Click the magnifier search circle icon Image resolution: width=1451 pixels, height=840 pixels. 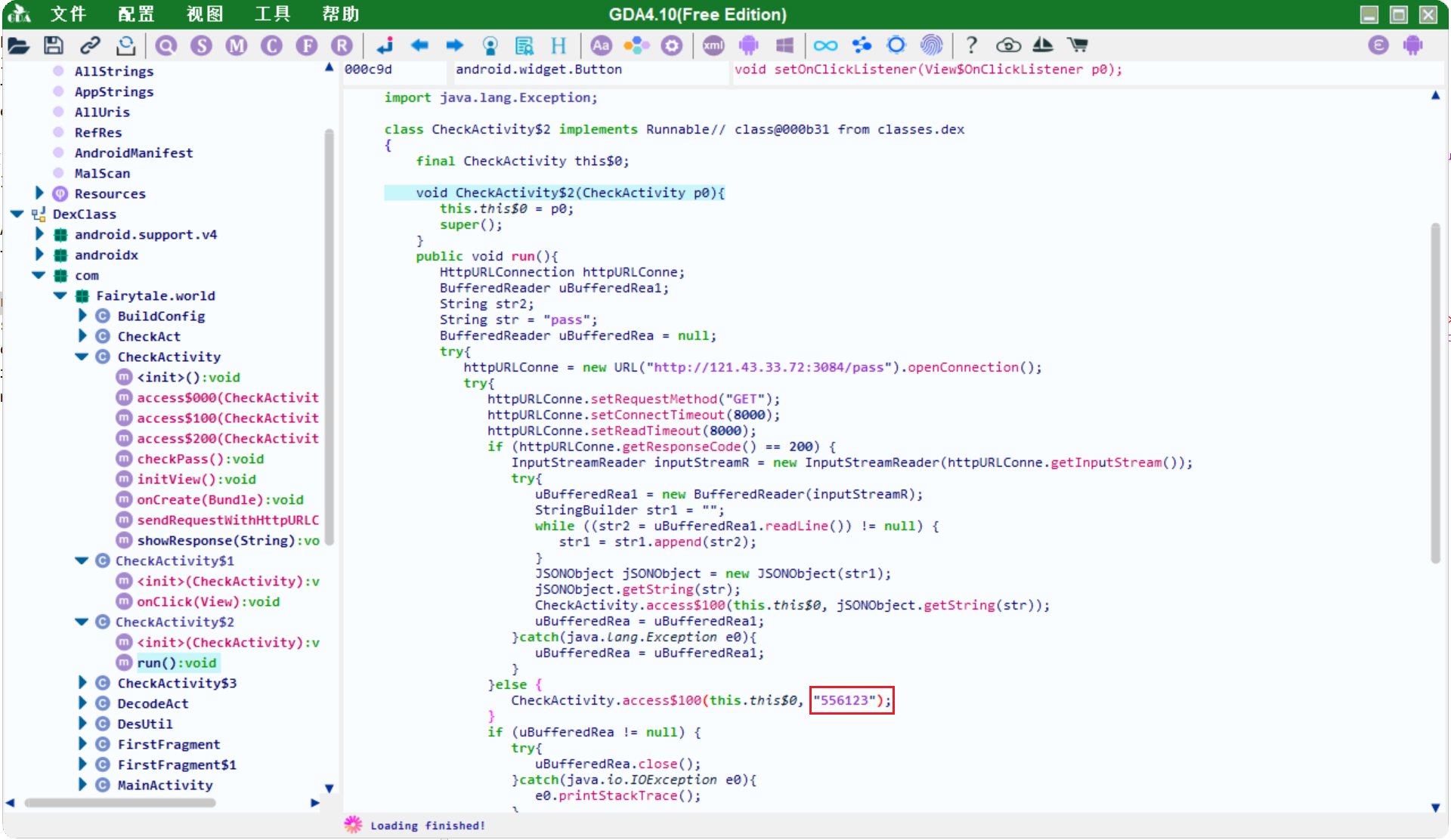(166, 45)
